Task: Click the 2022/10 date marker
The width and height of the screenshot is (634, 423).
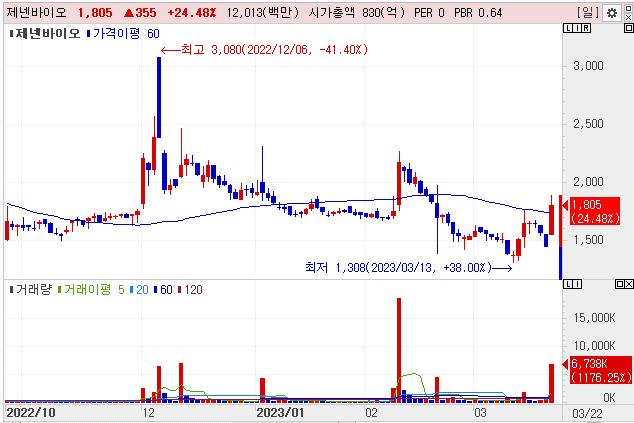Action: coord(31,413)
